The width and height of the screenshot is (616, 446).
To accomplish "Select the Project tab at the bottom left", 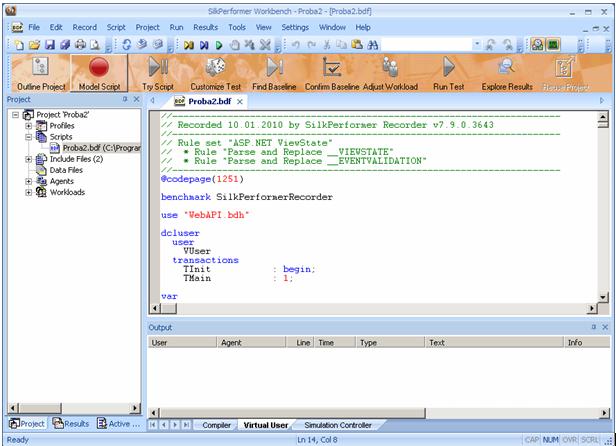I will (x=27, y=424).
